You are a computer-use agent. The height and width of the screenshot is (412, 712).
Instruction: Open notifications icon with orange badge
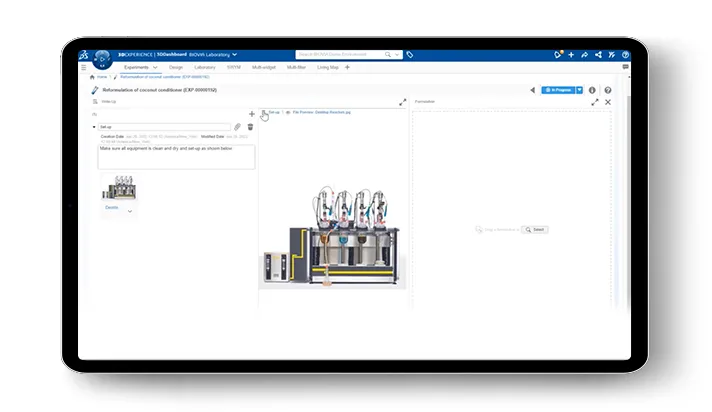point(558,55)
